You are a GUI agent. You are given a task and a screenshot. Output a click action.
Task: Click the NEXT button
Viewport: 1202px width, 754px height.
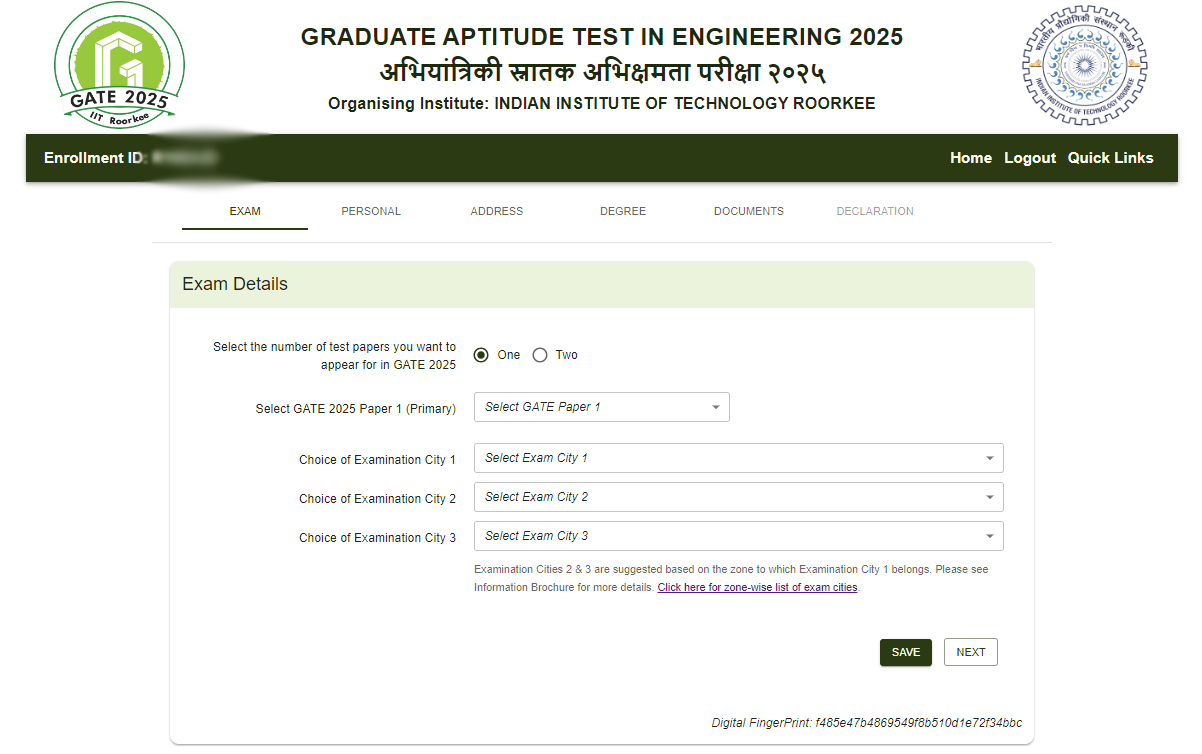[x=970, y=651]
